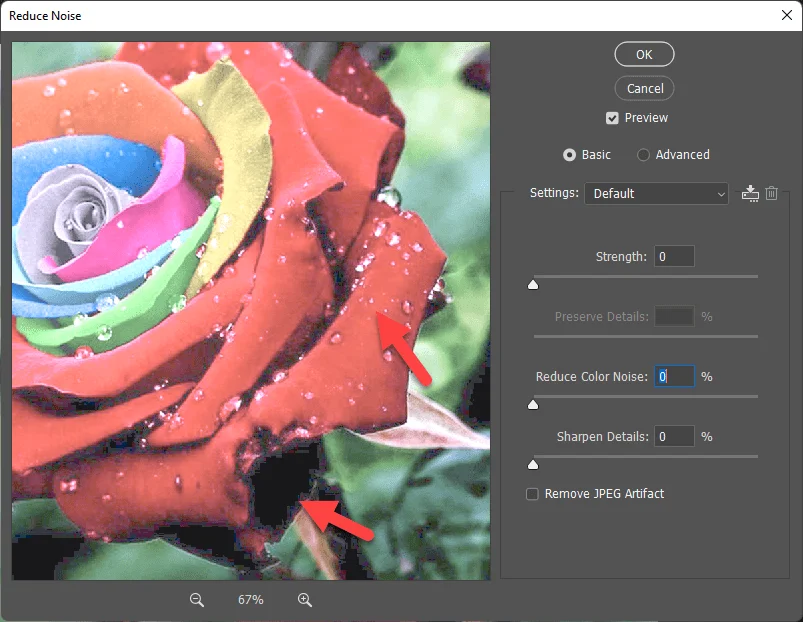Toggle the Preview checkbox
This screenshot has width=803, height=622.
(x=612, y=118)
